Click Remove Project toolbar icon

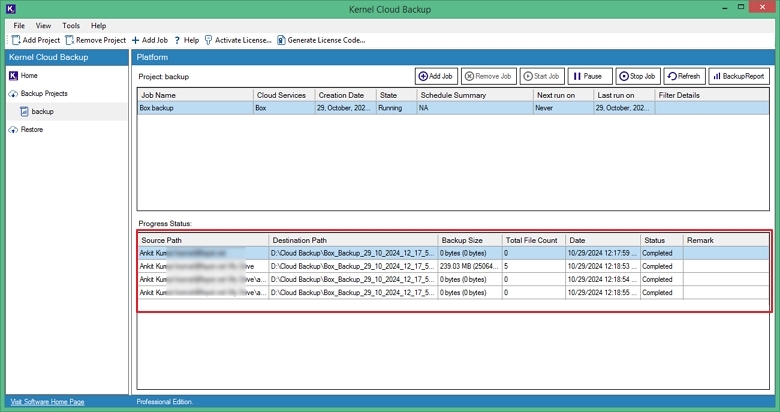95,40
